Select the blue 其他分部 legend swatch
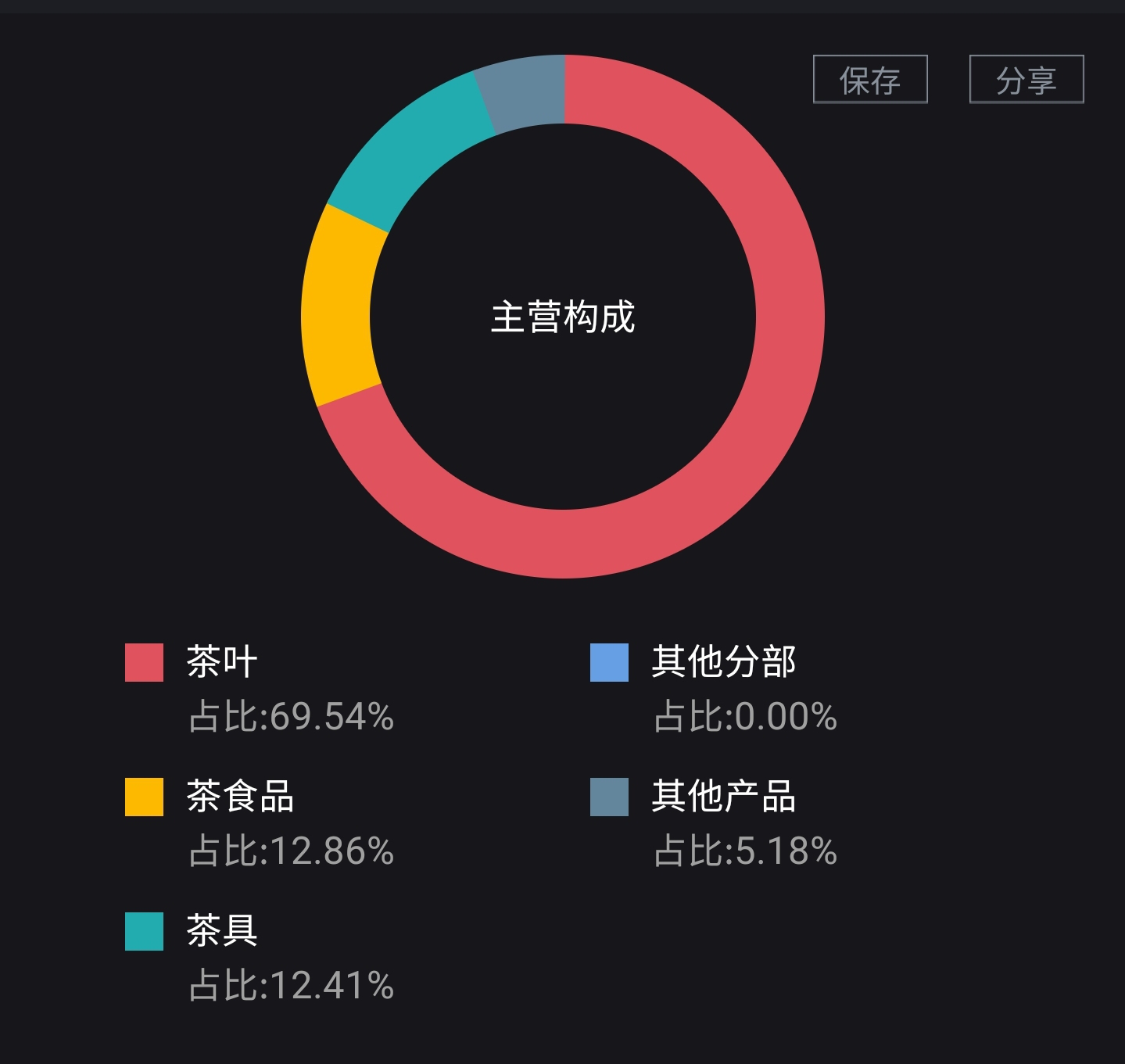This screenshot has width=1125, height=1064. (609, 662)
